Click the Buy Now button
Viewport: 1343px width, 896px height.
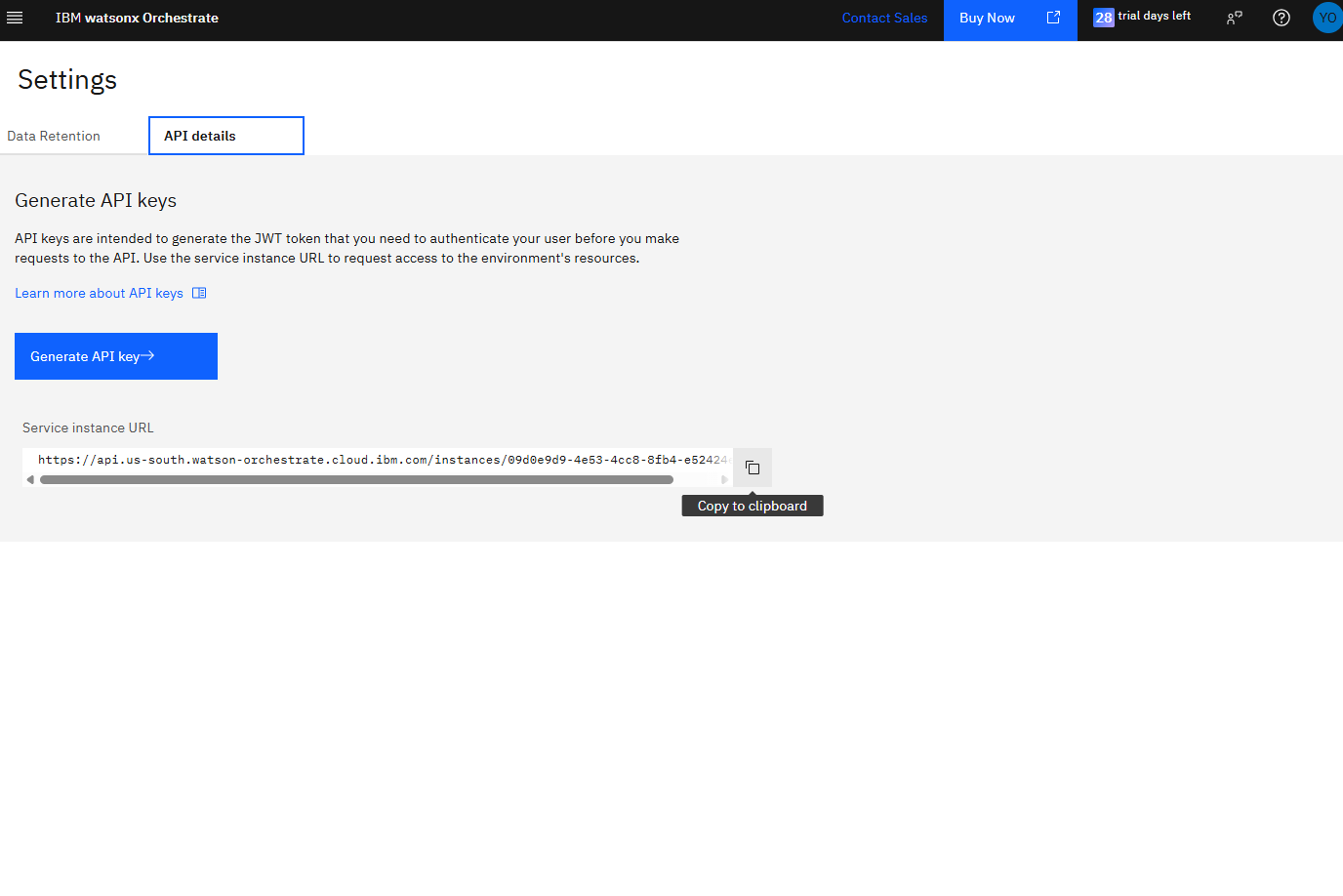pyautogui.click(x=1010, y=18)
